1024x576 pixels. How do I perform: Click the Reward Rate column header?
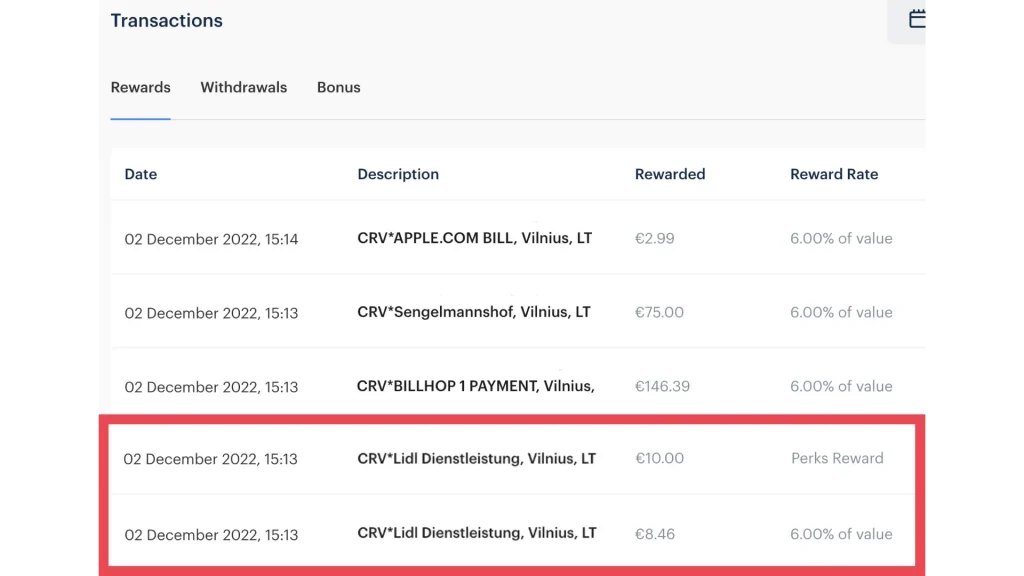[x=833, y=174]
